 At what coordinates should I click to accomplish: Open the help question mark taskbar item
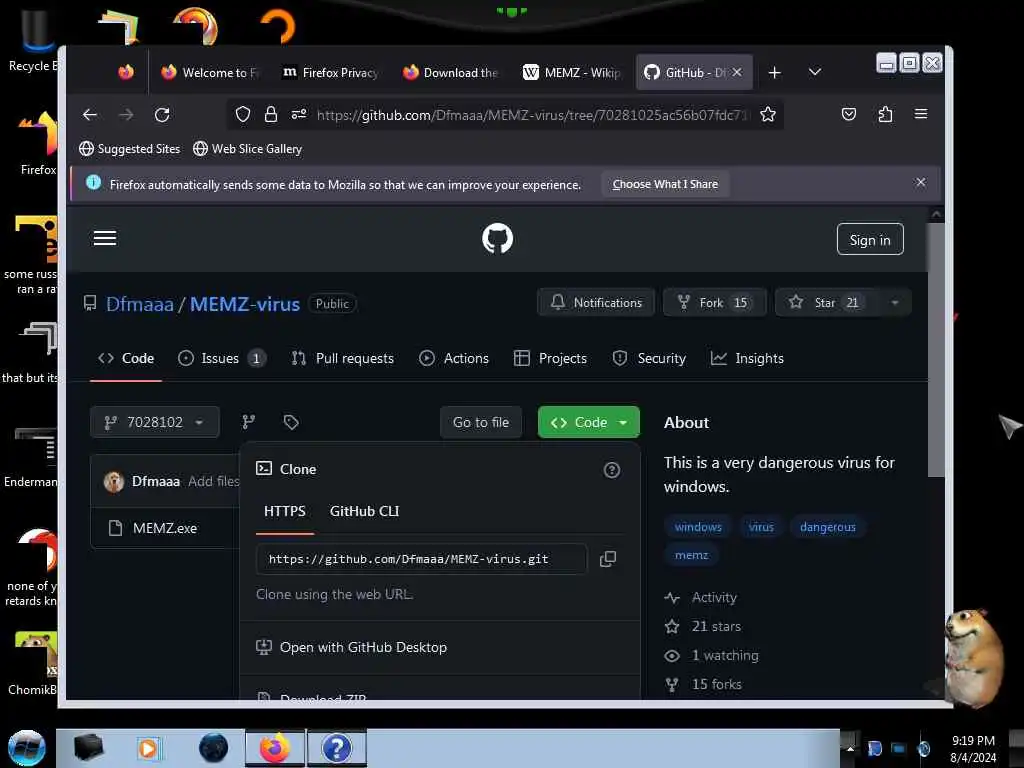point(337,748)
